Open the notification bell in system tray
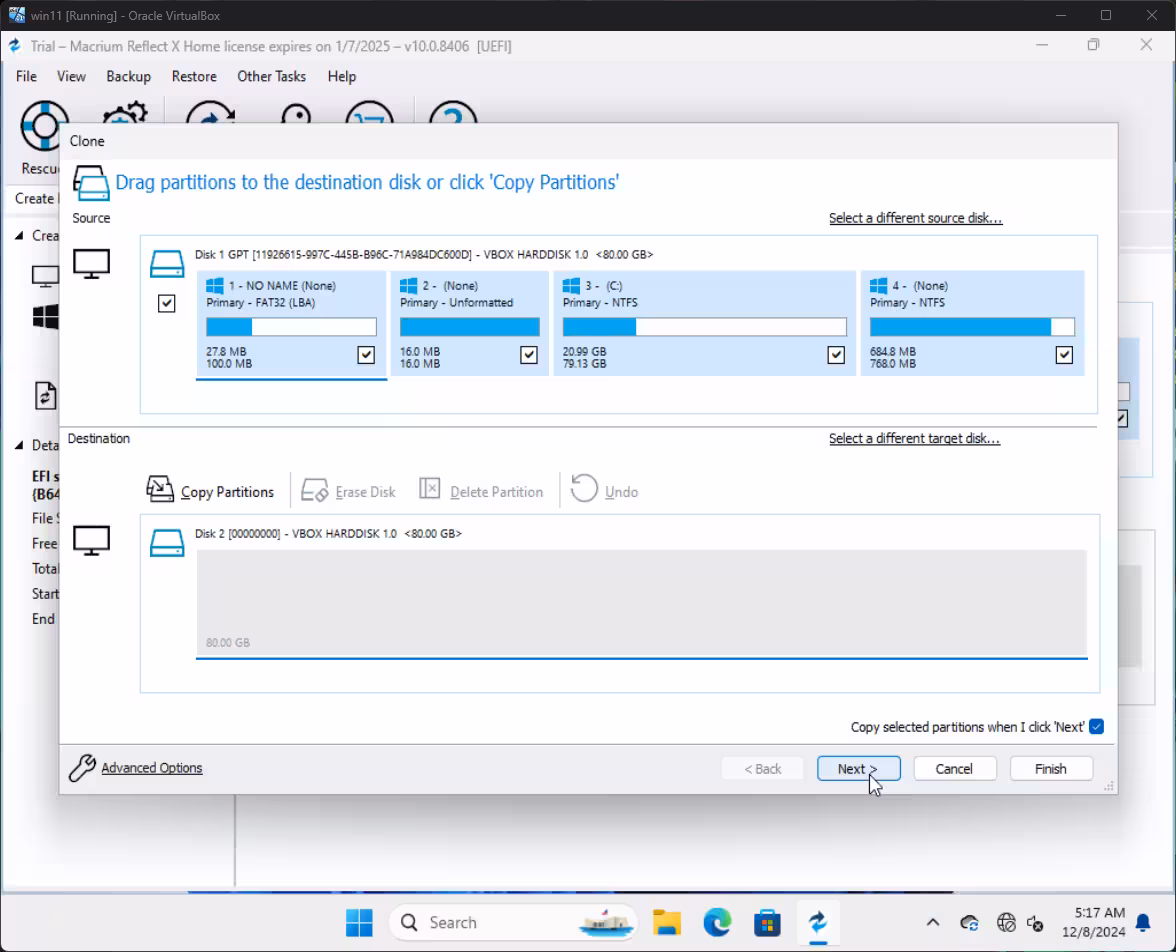Screen dimensions: 1176x952 pos(1143,923)
